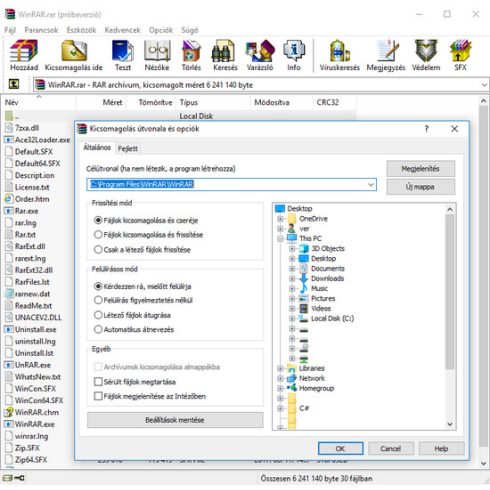Image resolution: width=490 pixels, height=490 pixels.
Task: Check Sérült fájlok megtartása checkbox
Action: pyautogui.click(x=98, y=382)
